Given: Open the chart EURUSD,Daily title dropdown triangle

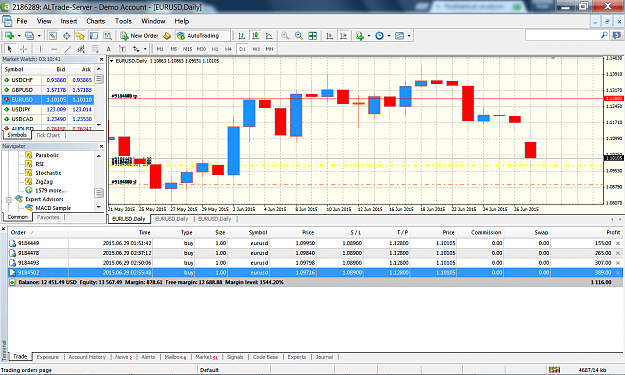Looking at the screenshot, I should pos(112,61).
